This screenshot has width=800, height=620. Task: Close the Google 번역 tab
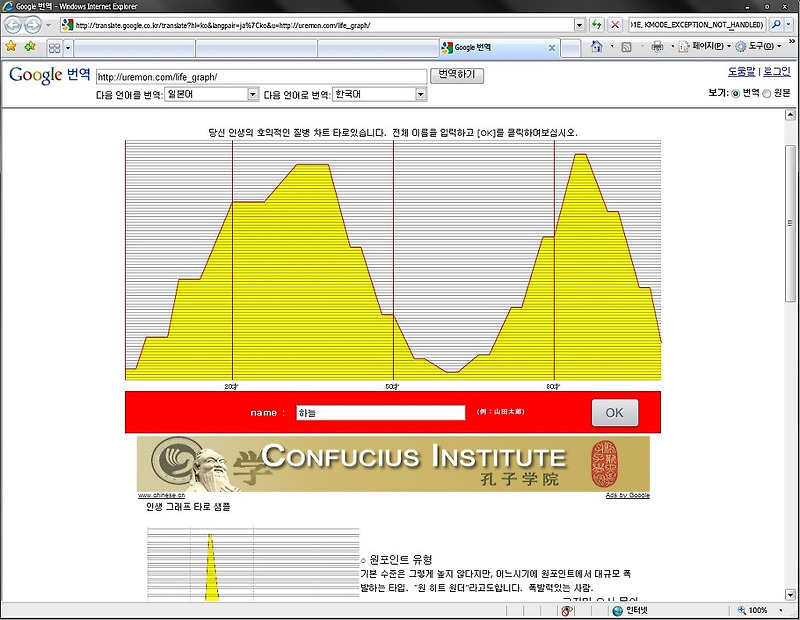click(552, 48)
